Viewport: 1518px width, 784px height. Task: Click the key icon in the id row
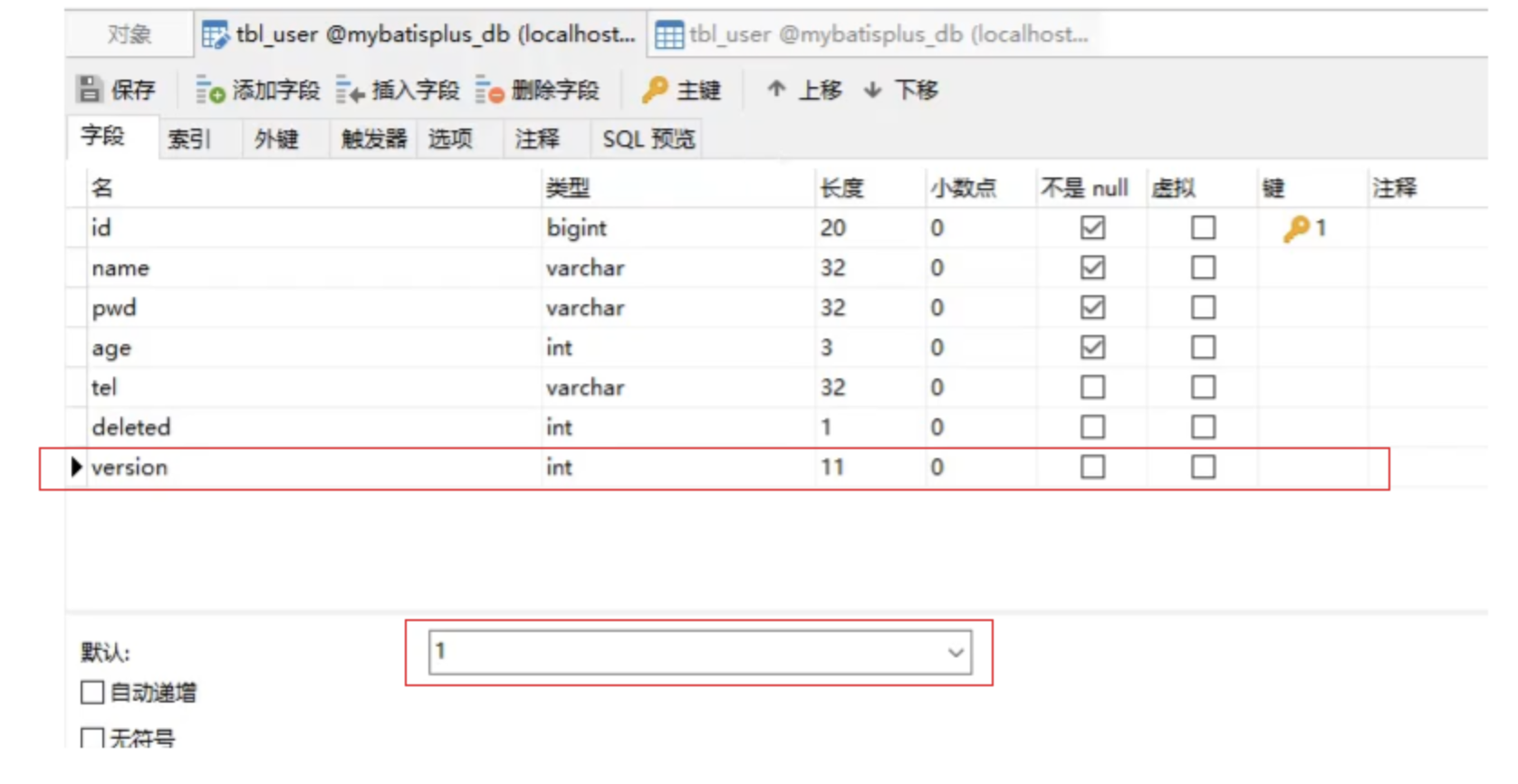1296,228
